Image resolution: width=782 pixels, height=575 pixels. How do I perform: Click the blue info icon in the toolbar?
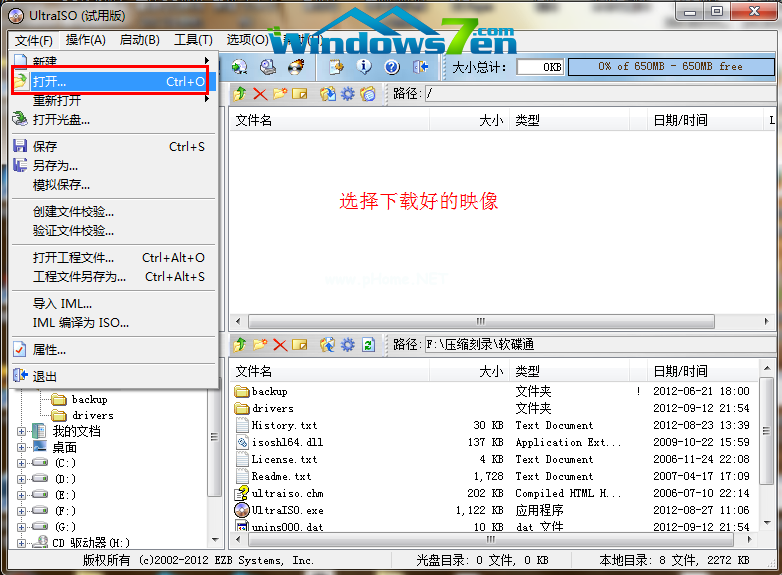(x=364, y=67)
